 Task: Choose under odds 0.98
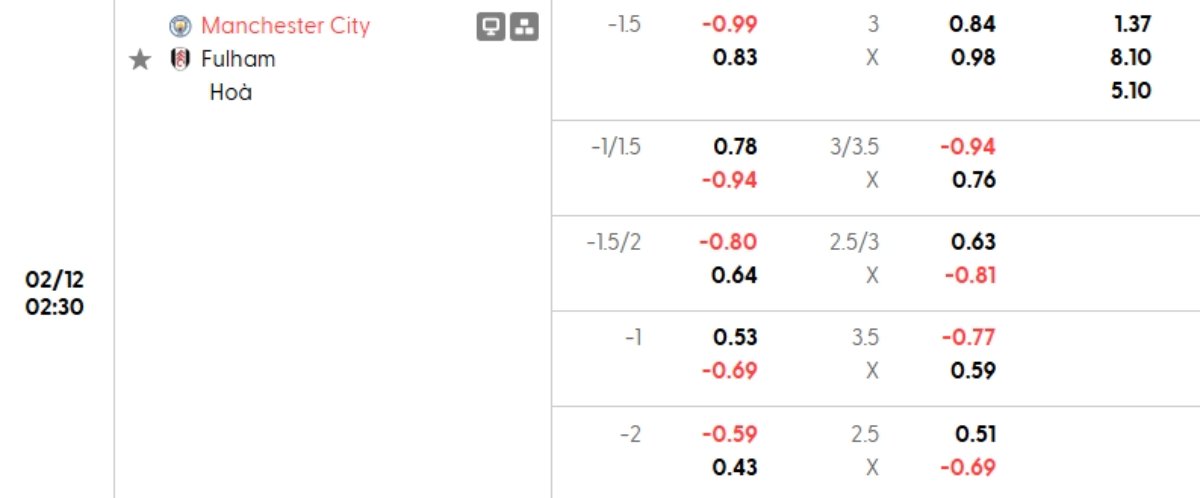(x=973, y=57)
